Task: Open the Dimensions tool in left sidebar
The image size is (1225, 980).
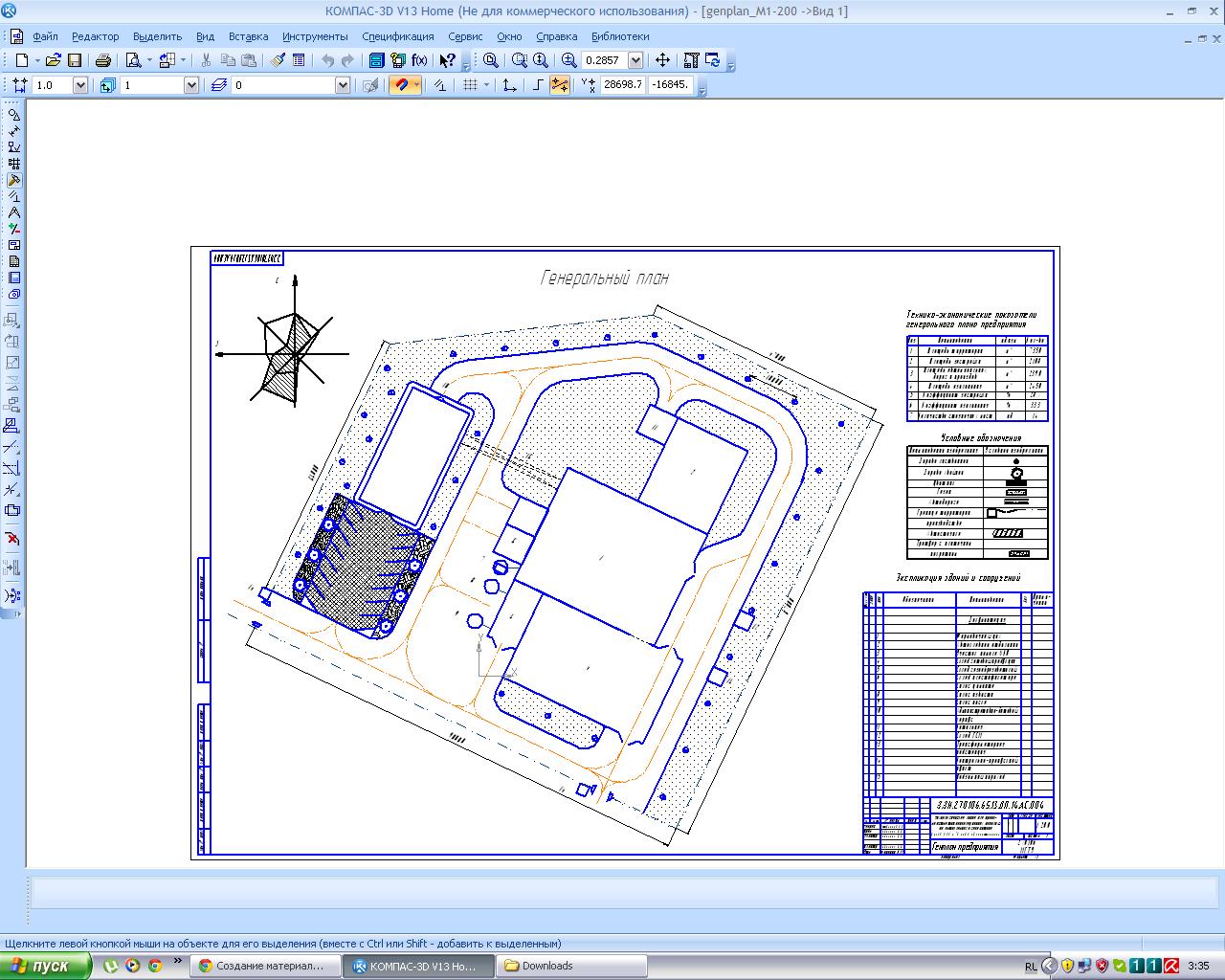Action: coord(13,131)
